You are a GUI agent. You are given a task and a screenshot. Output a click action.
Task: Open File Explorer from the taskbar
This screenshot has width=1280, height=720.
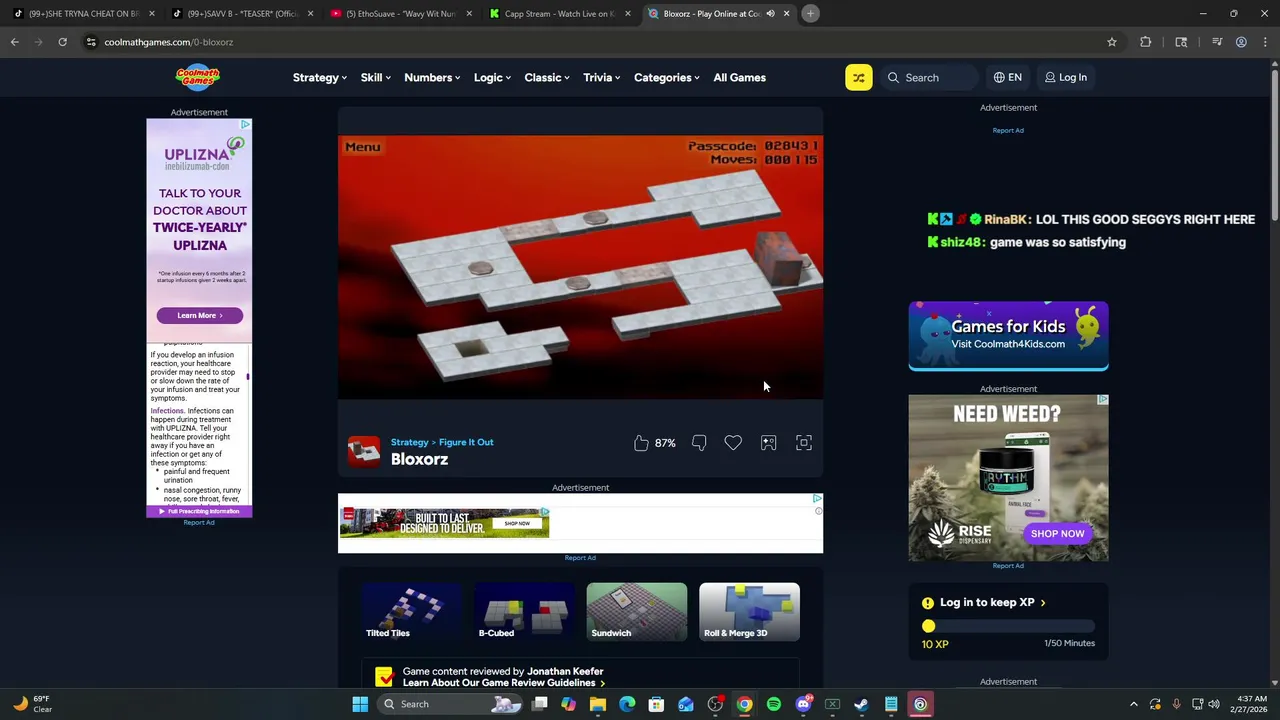[597, 704]
